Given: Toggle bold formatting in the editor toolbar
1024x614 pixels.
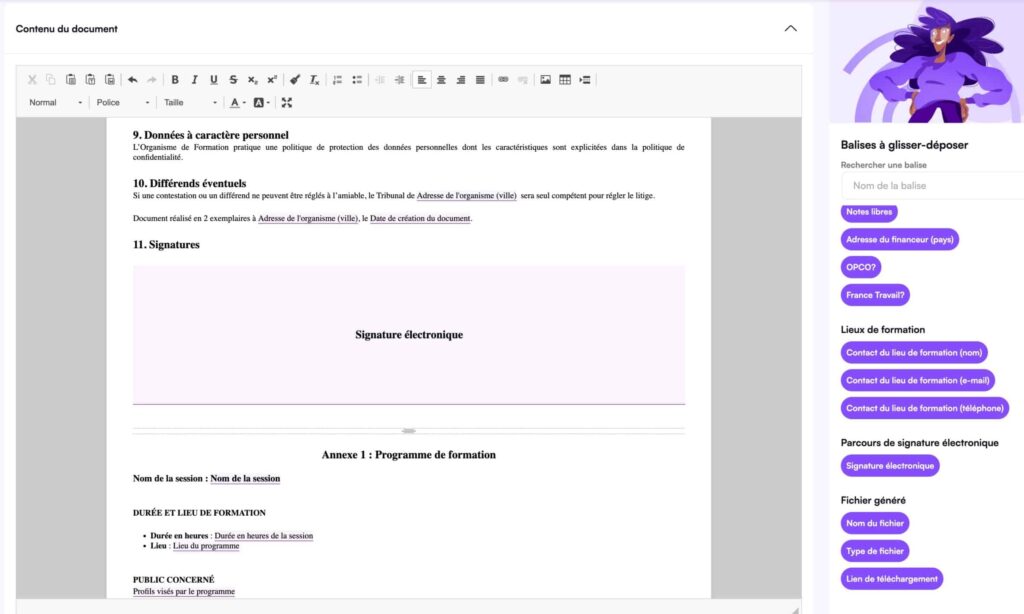Looking at the screenshot, I should pyautogui.click(x=175, y=80).
